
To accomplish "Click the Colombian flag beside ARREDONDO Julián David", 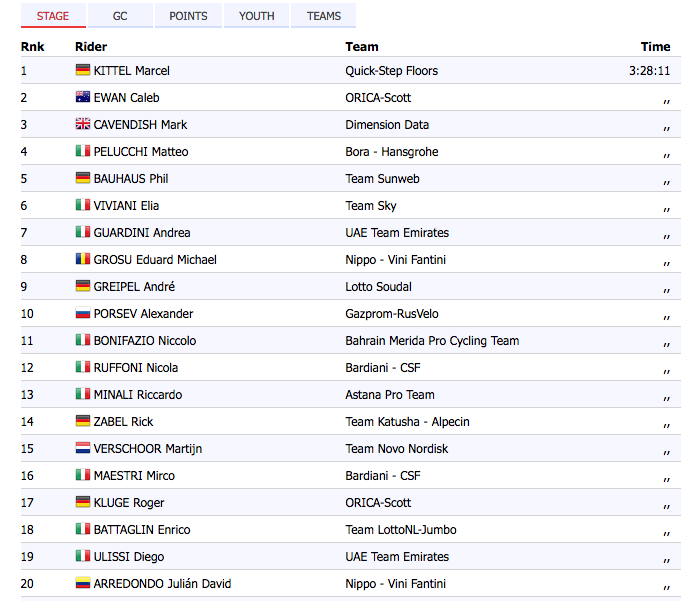I will [83, 584].
